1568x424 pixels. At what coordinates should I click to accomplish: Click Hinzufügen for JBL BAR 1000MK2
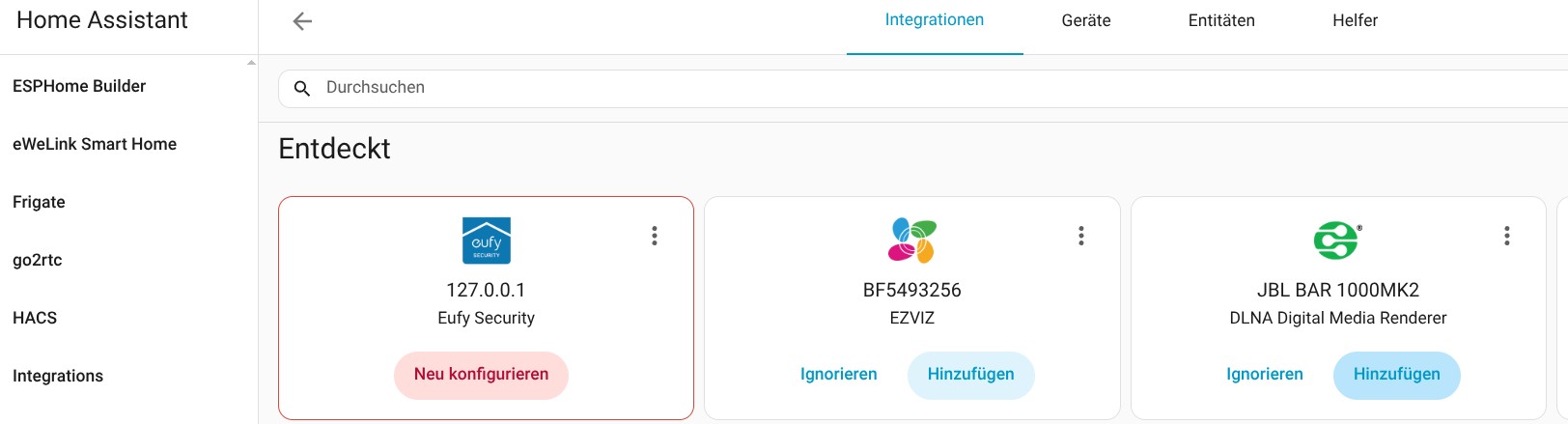(1396, 375)
